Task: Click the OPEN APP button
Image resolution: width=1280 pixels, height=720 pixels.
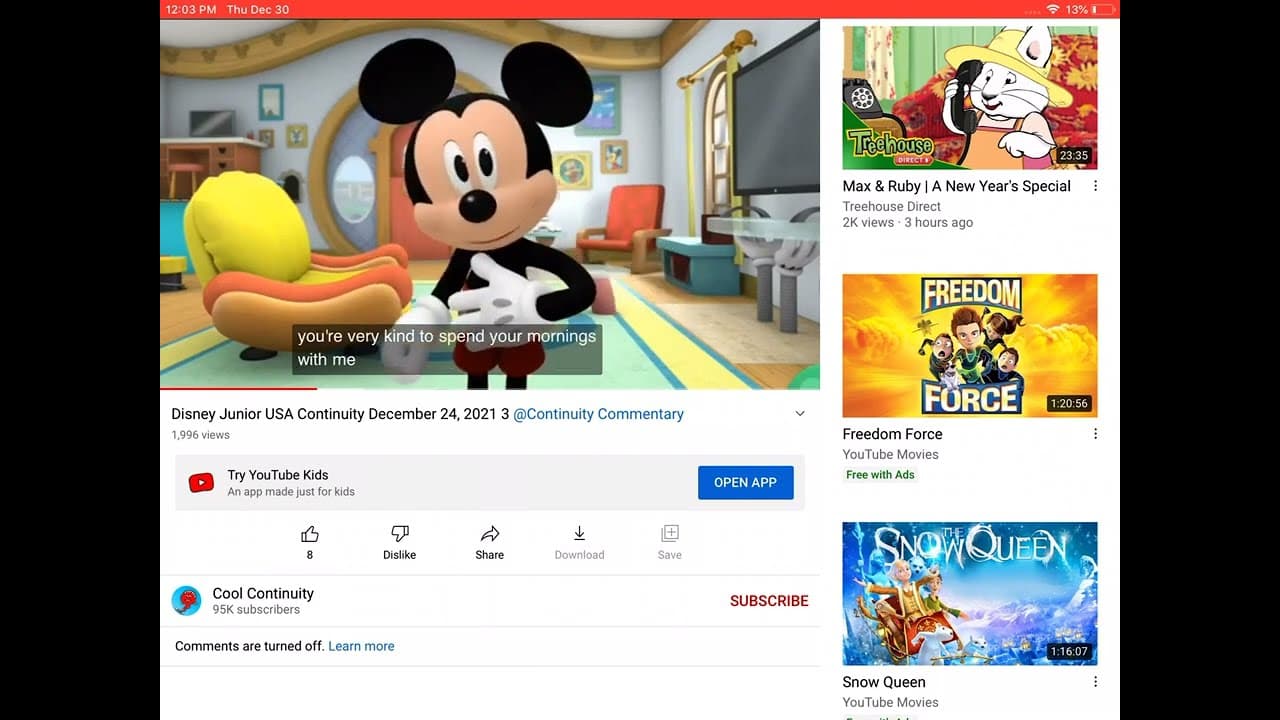Action: (x=745, y=483)
